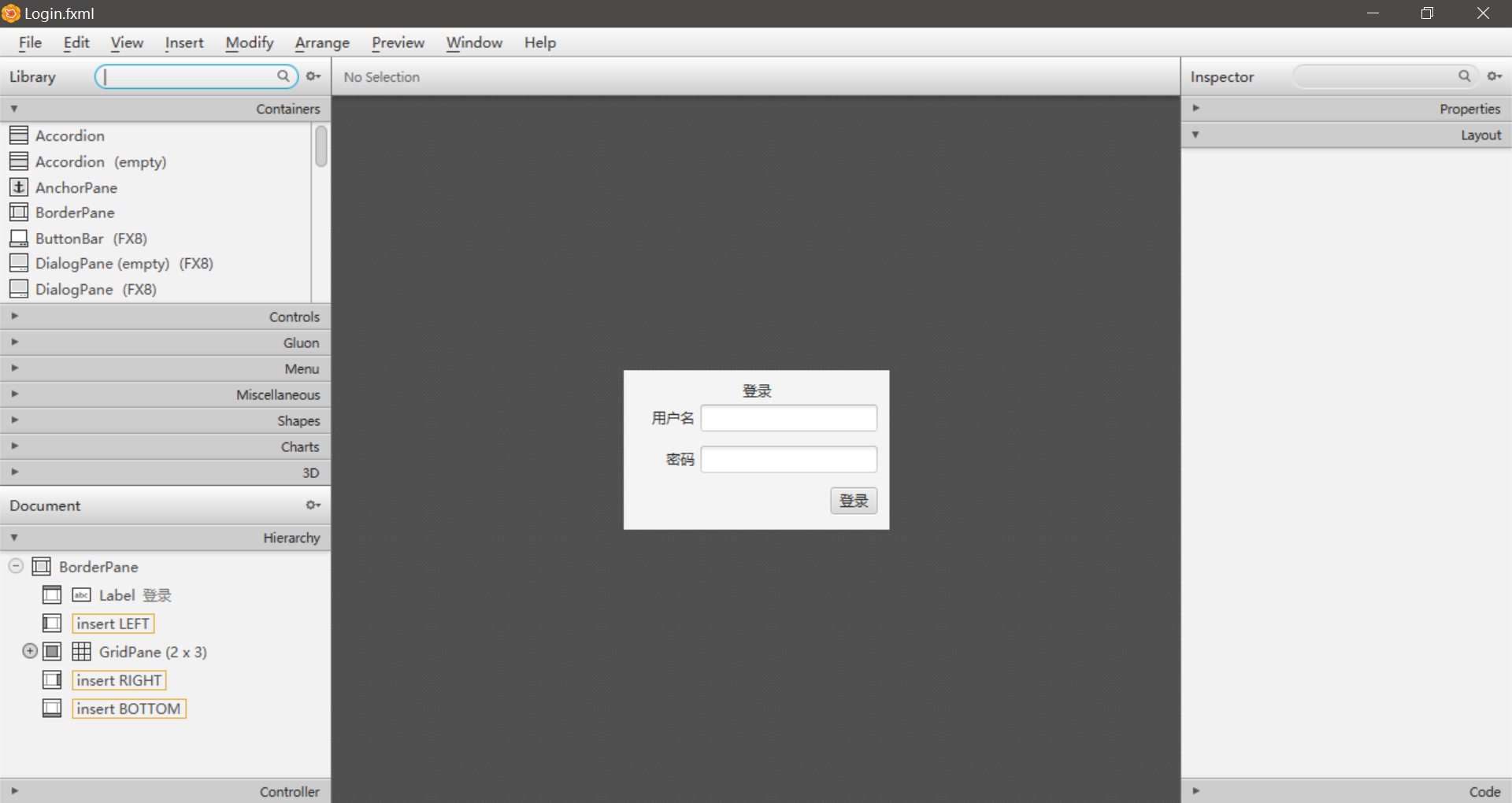The image size is (1512, 803).
Task: Click the DialogPane (FX8) library icon
Action: coord(19,289)
